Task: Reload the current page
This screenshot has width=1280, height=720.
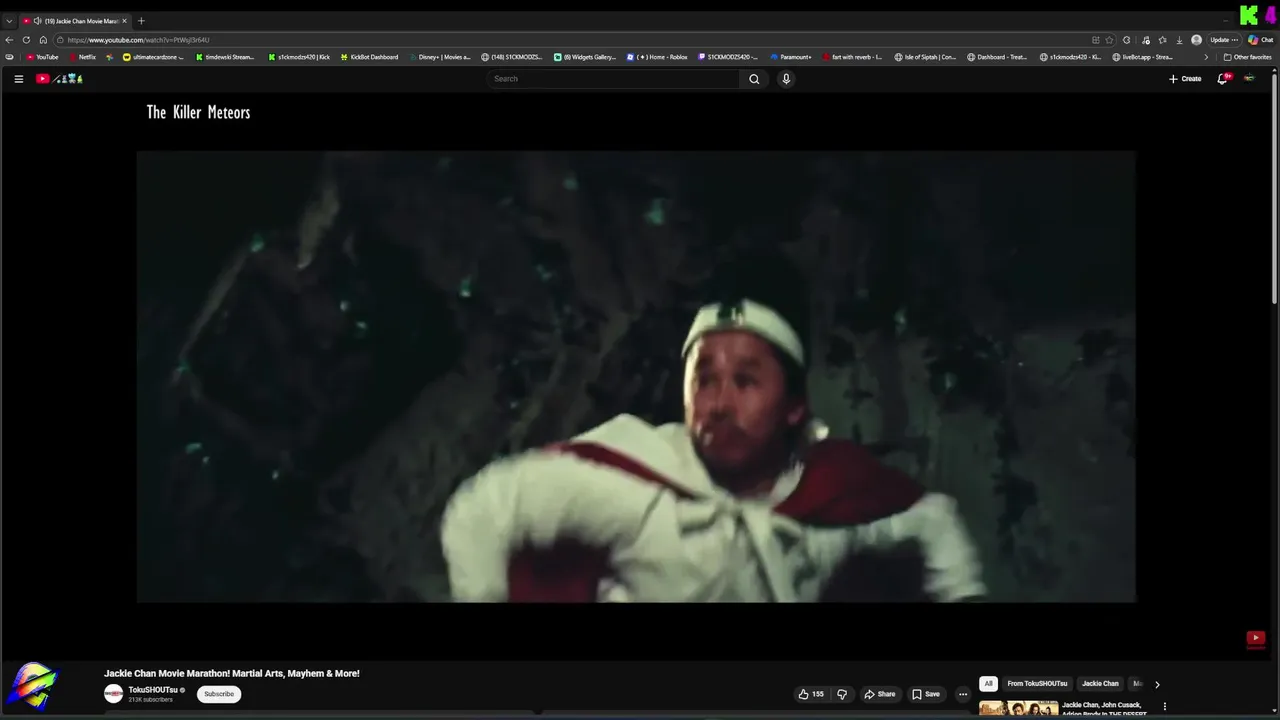Action: point(26,40)
